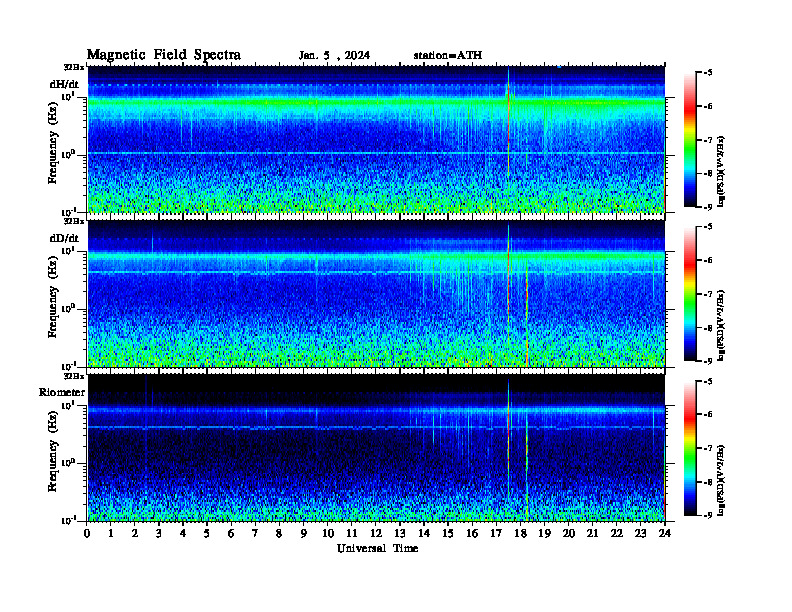Click hour "19" on the Universal Time axis

pos(544,533)
